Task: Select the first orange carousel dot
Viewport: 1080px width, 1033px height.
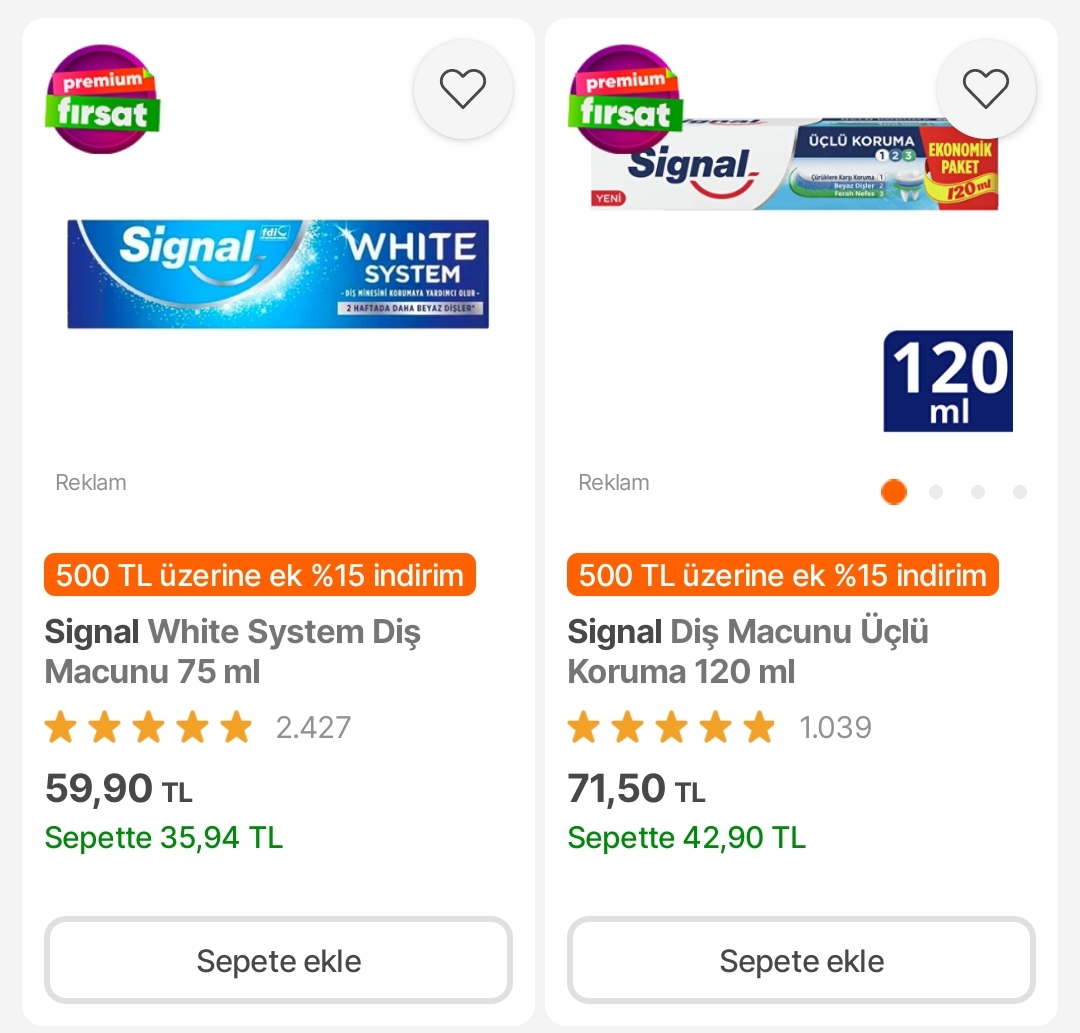Action: pyautogui.click(x=893, y=492)
